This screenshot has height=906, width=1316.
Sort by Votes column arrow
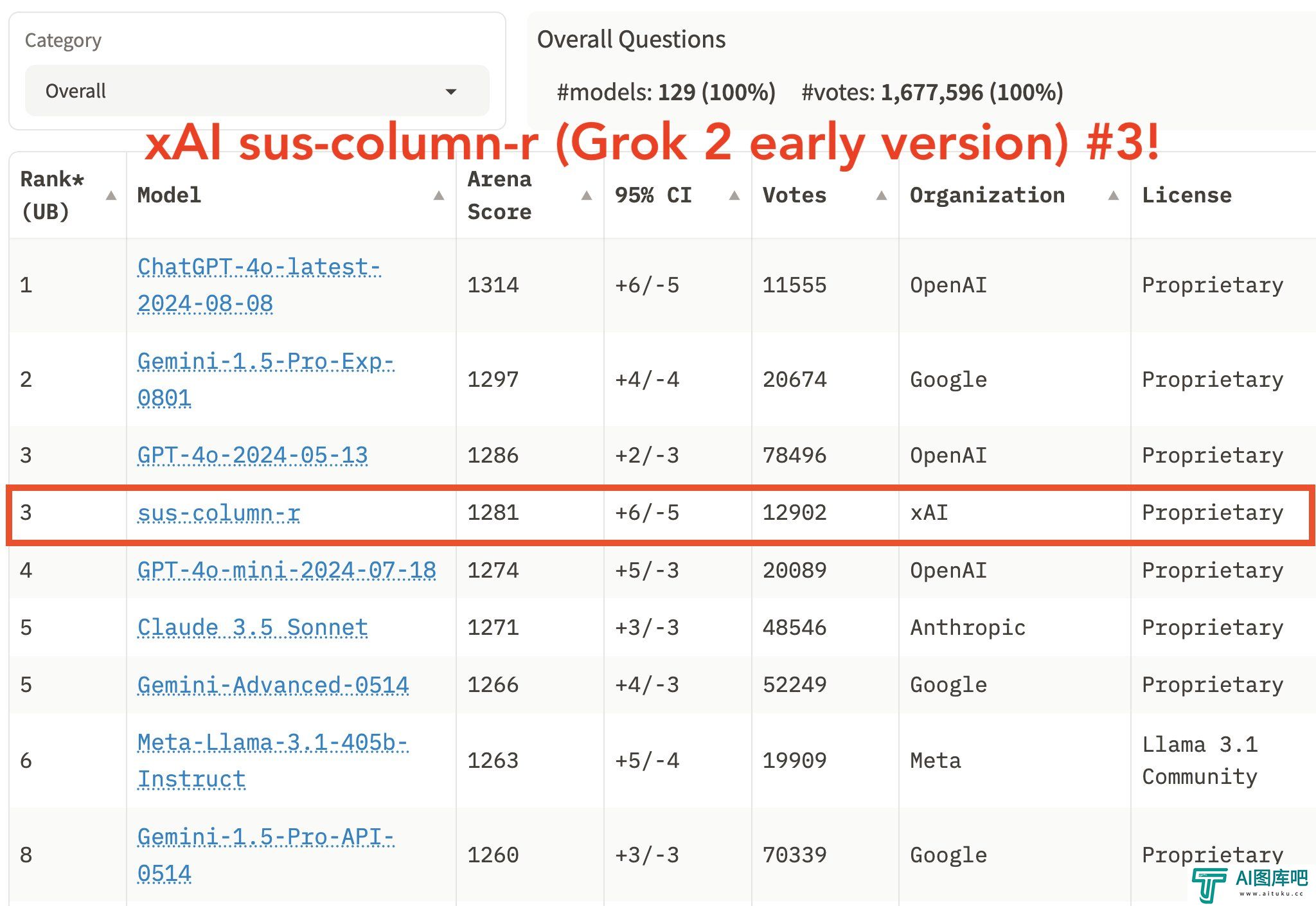(882, 195)
